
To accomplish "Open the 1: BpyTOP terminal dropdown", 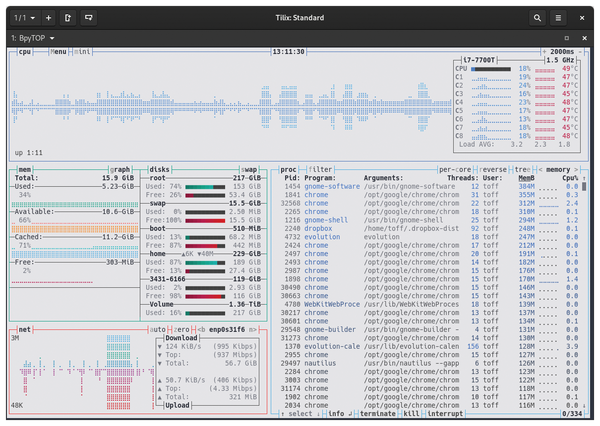I will pyautogui.click(x=33, y=38).
